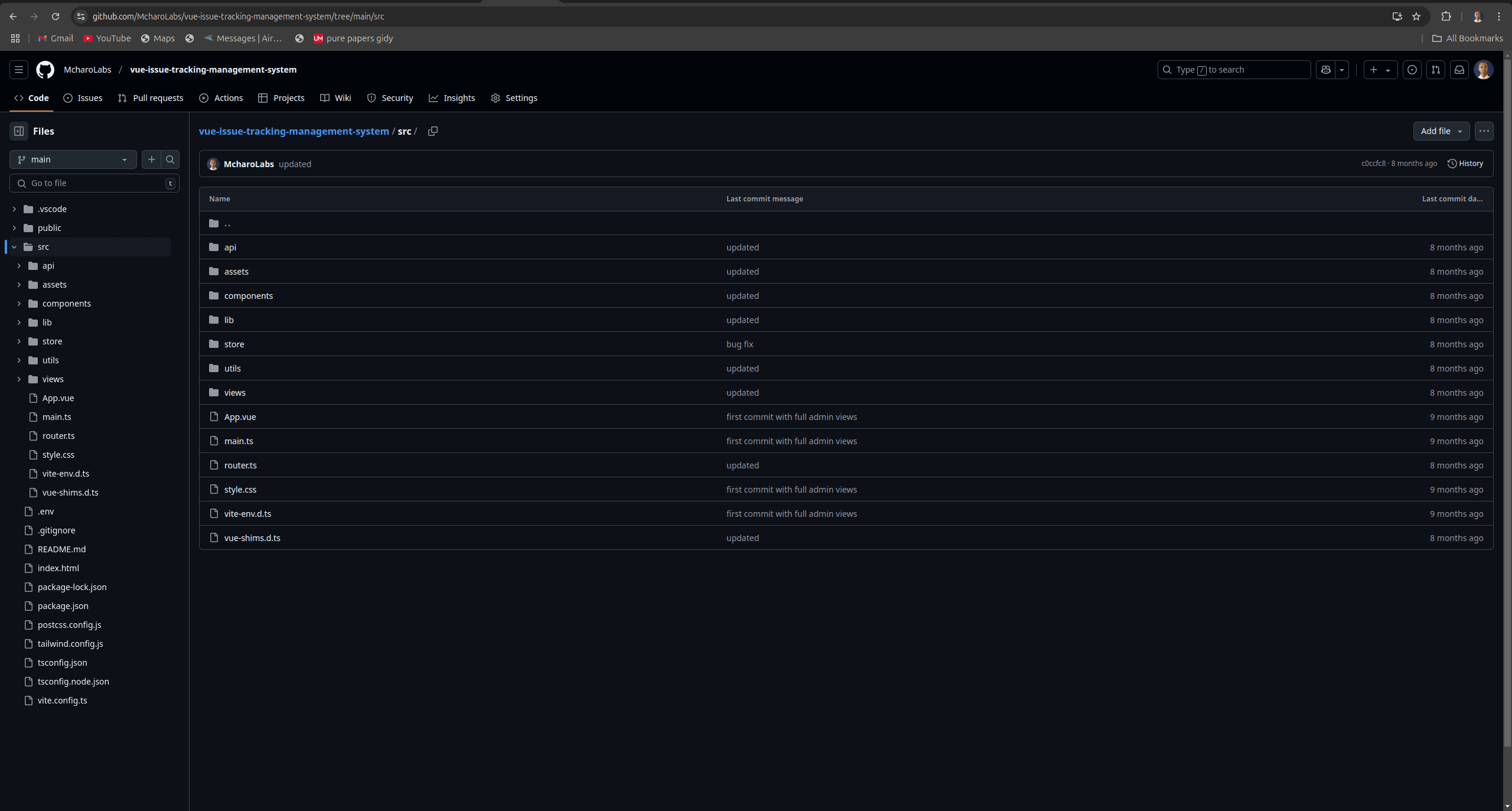Open the main branch selector dropdown
1512x811 pixels.
pos(73,159)
